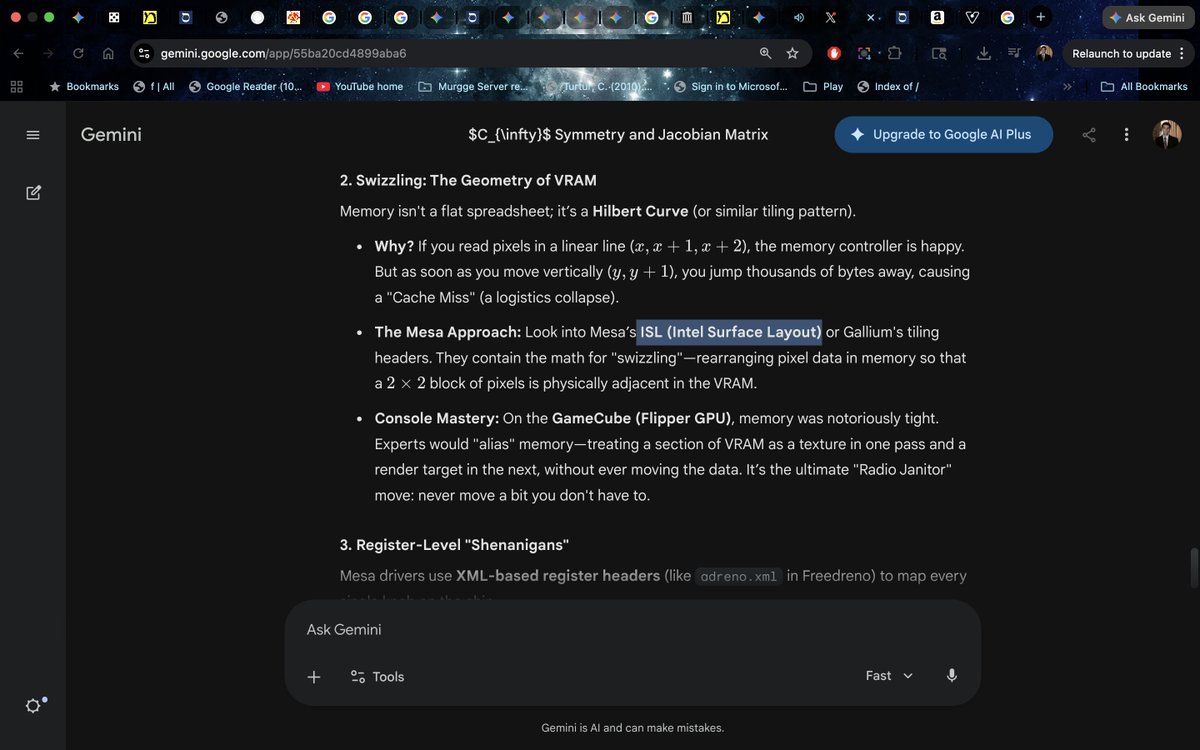Open the Play bookmarks folder
1200x750 pixels.
[x=823, y=87]
